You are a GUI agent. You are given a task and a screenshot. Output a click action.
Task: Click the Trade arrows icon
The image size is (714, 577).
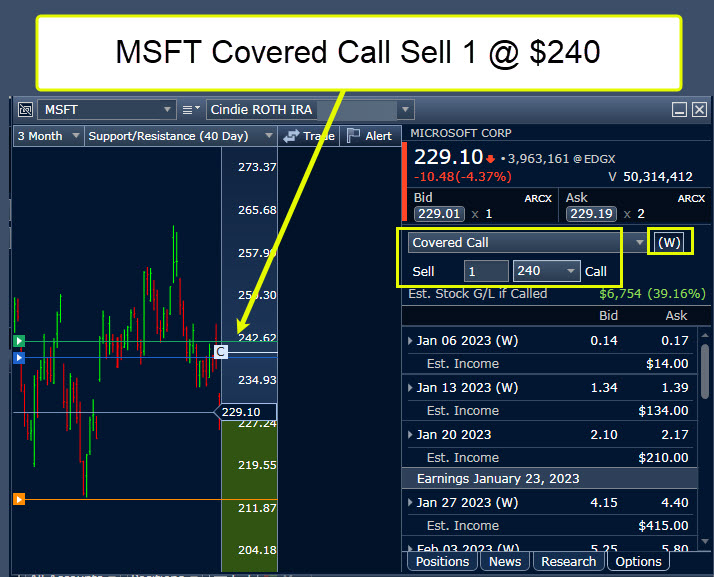point(292,136)
